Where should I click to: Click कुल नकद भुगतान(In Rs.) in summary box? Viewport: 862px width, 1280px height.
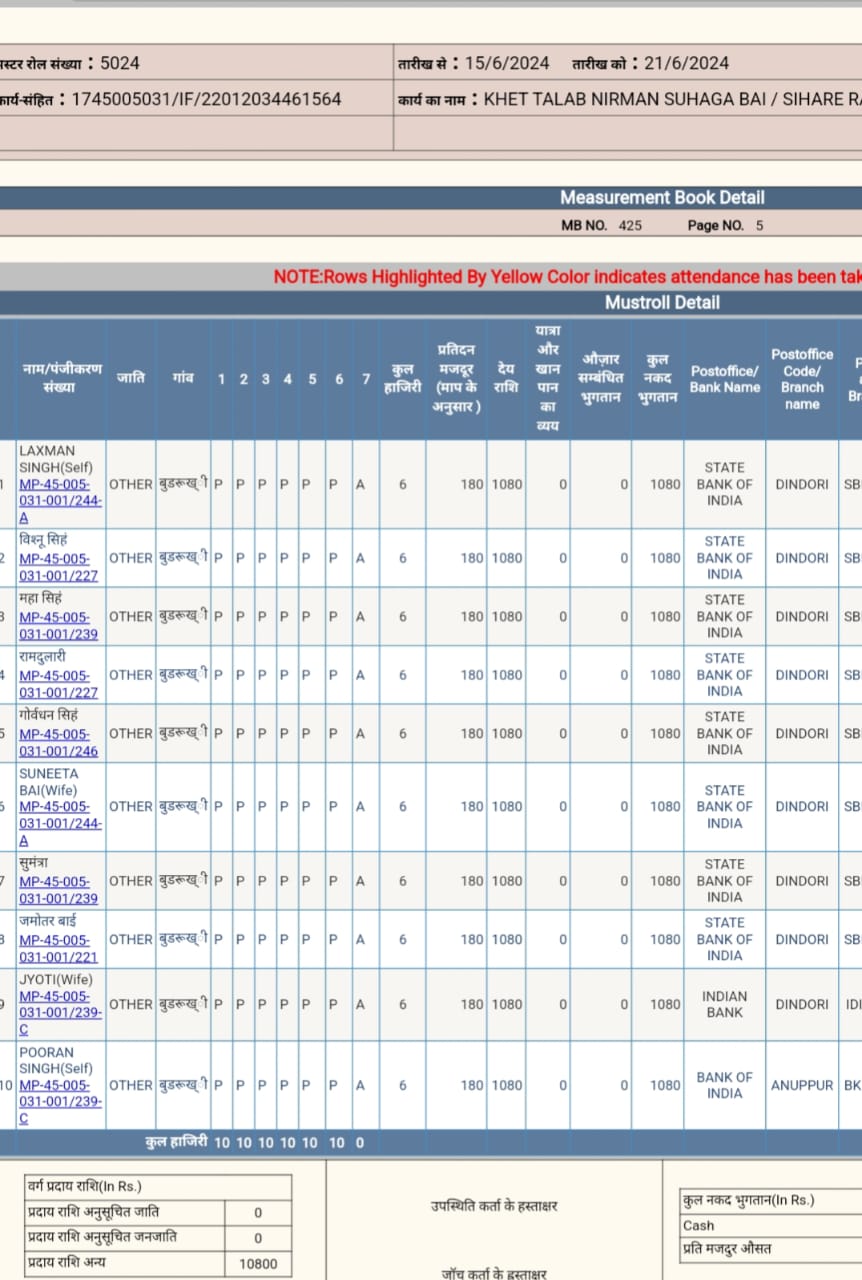click(749, 1200)
